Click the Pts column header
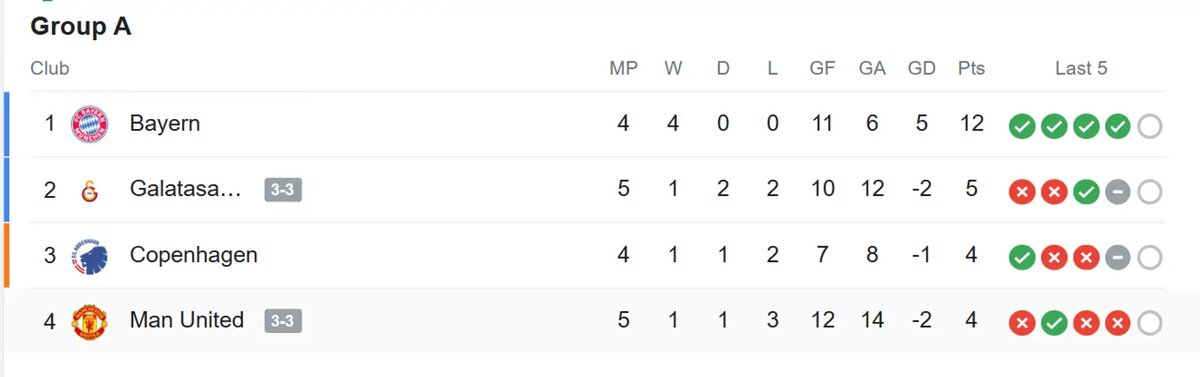The width and height of the screenshot is (1200, 377). pyautogui.click(x=970, y=69)
